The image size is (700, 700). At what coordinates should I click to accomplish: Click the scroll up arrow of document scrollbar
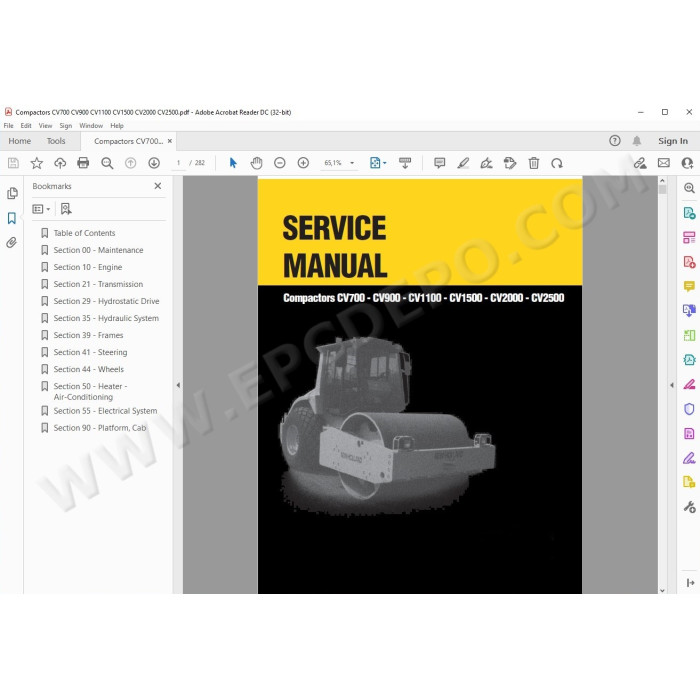click(x=662, y=181)
